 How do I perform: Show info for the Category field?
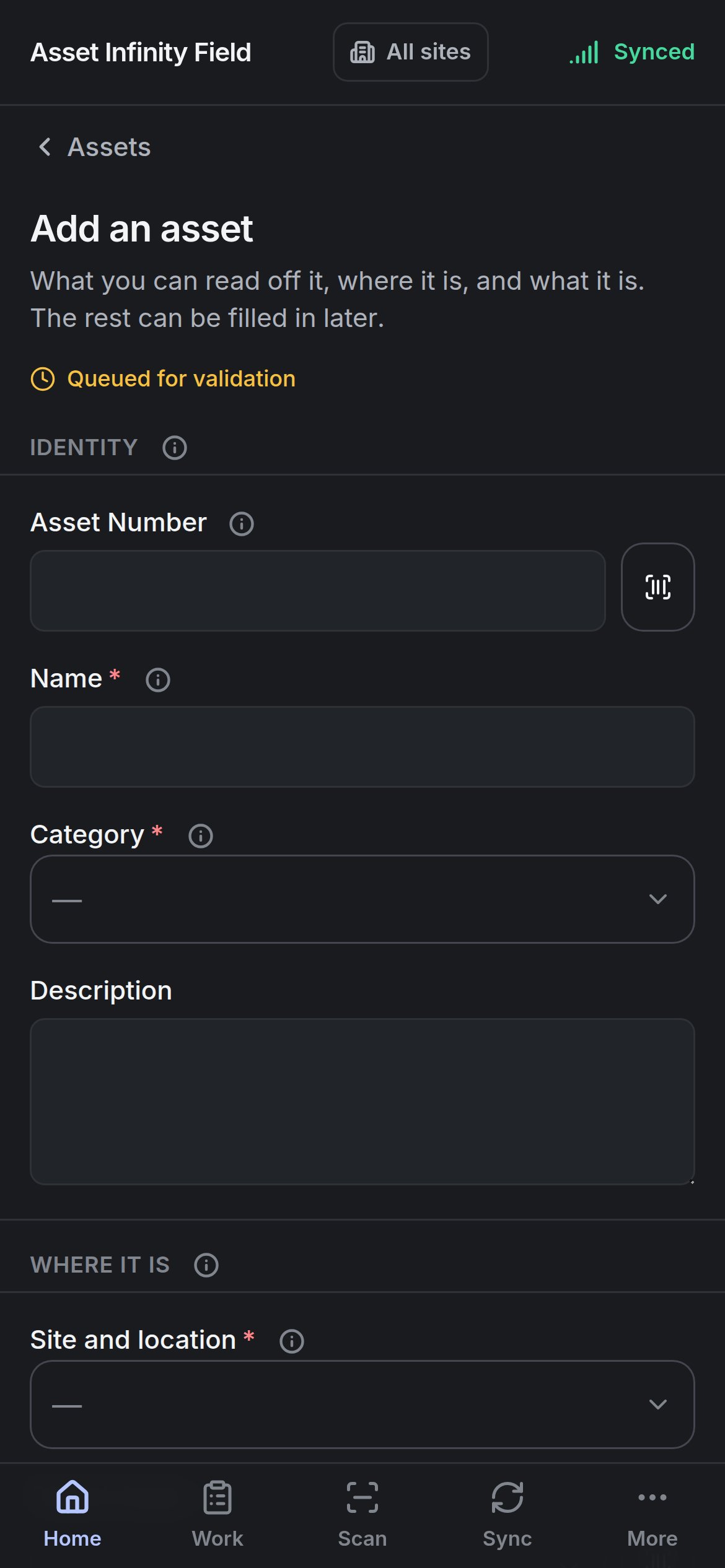pos(201,836)
